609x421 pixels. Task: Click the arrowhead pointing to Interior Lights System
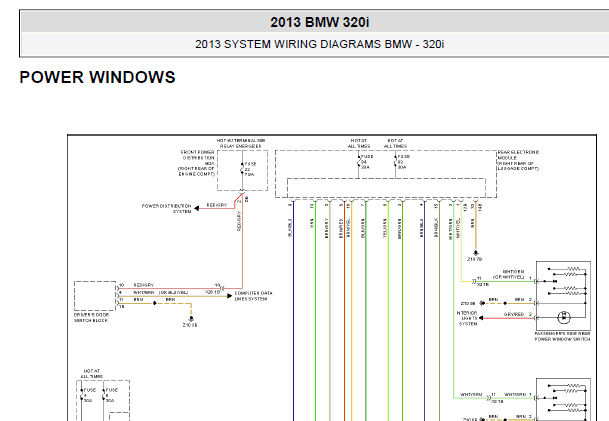481,318
